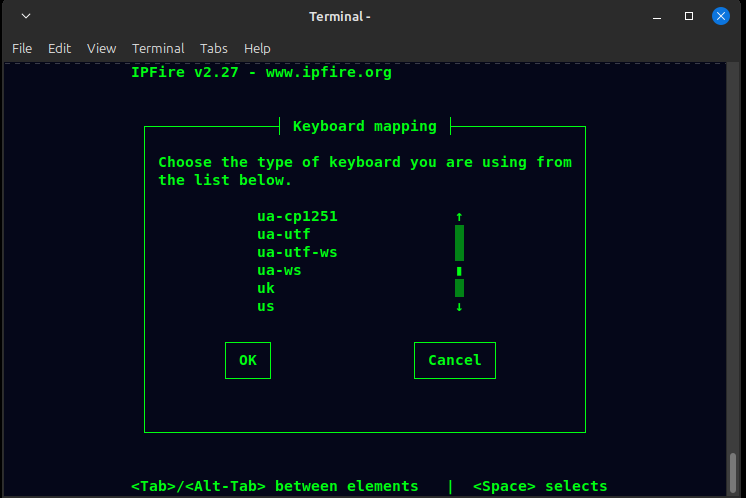Select the uk keyboard mapping
The width and height of the screenshot is (746, 498).
pos(266,288)
